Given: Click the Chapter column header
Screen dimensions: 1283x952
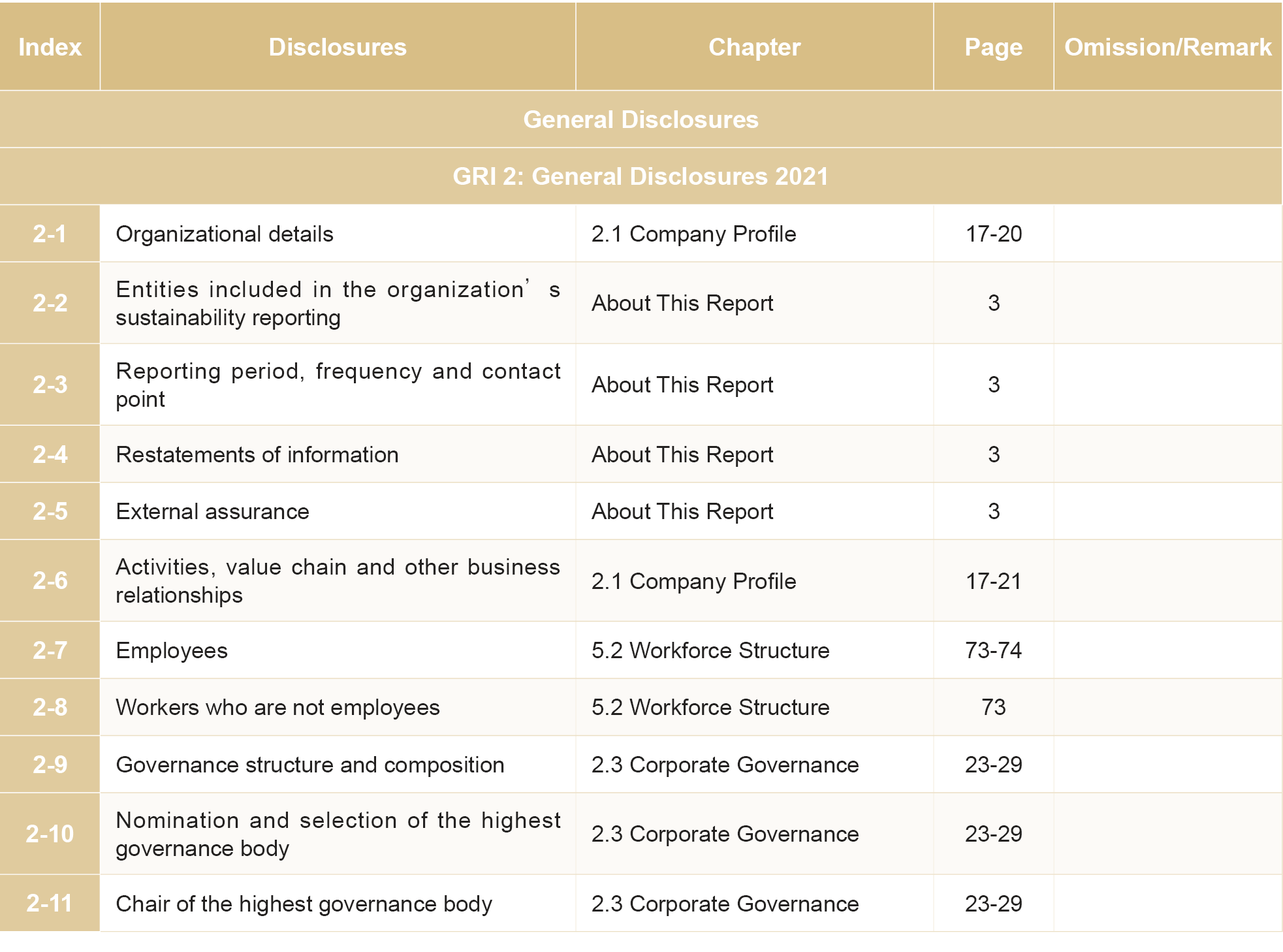Looking at the screenshot, I should 754,47.
